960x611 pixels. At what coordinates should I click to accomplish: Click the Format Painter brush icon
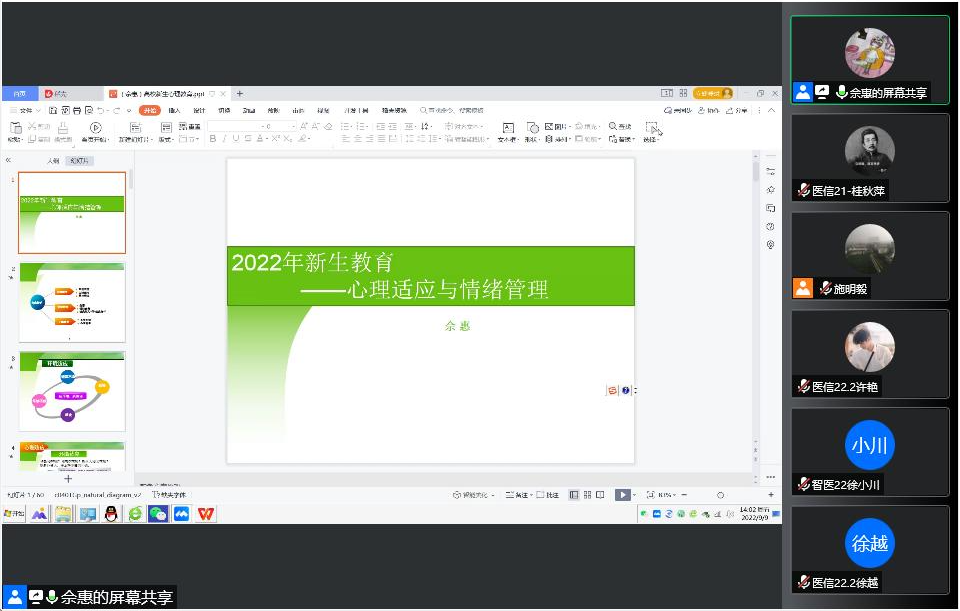[x=63, y=127]
